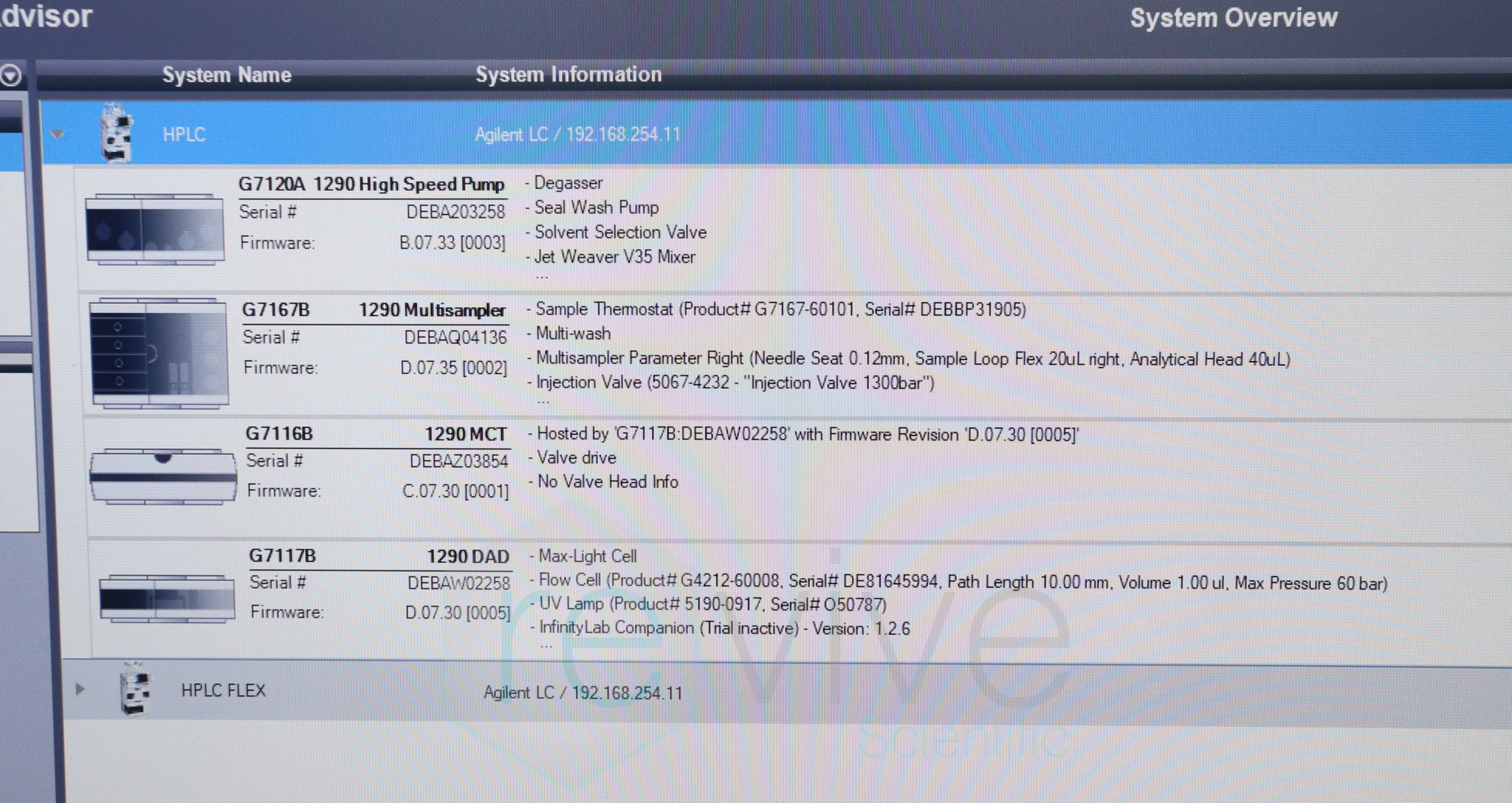Click the InfinityLab Companion version line
This screenshot has height=803, width=1512.
coord(721,628)
